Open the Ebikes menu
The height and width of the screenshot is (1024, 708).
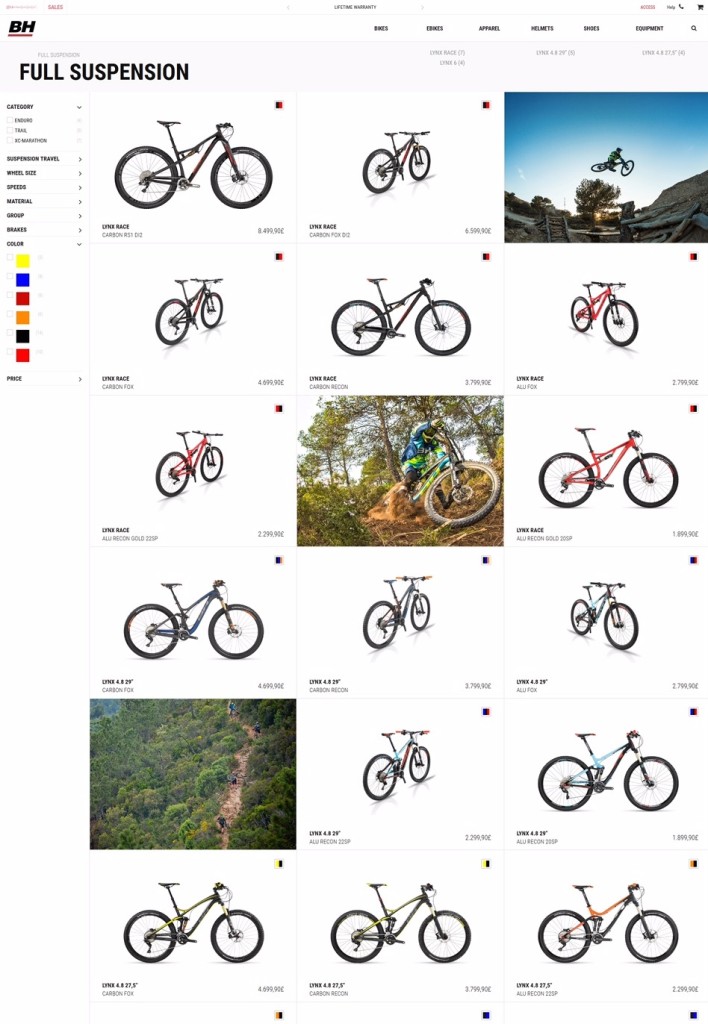435,29
